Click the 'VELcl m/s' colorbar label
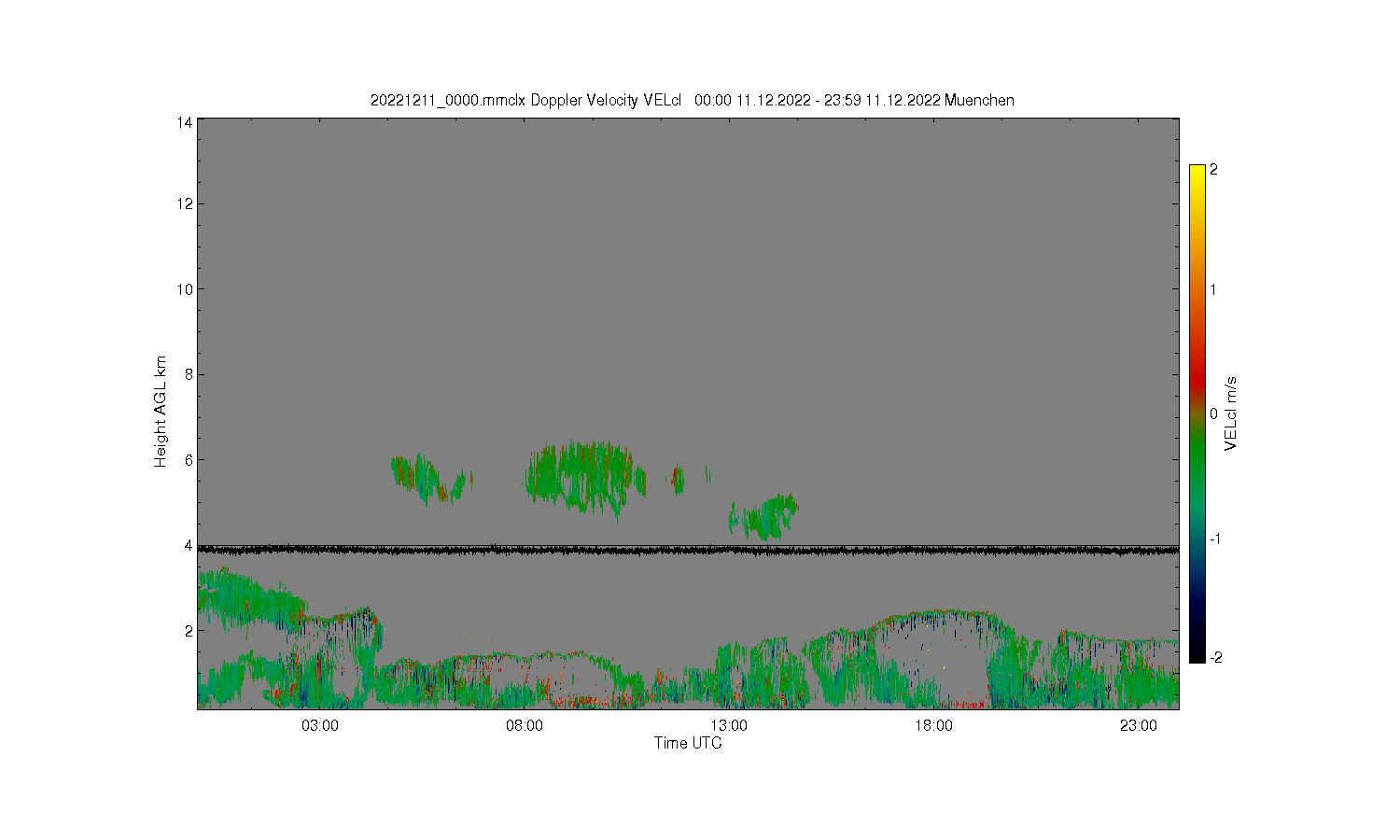Viewport: 1400px width, 840px height. point(1231,413)
